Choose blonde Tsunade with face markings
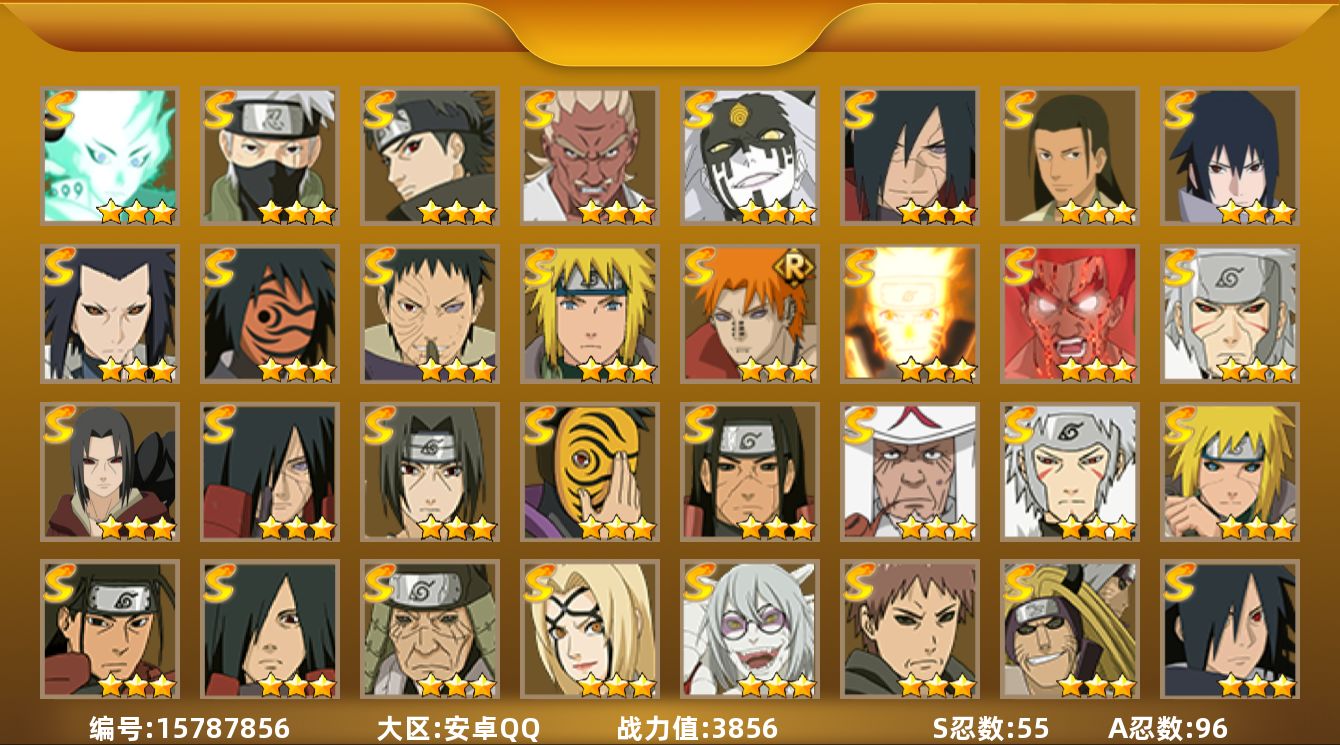Screen dimensions: 1340x745 point(590,629)
